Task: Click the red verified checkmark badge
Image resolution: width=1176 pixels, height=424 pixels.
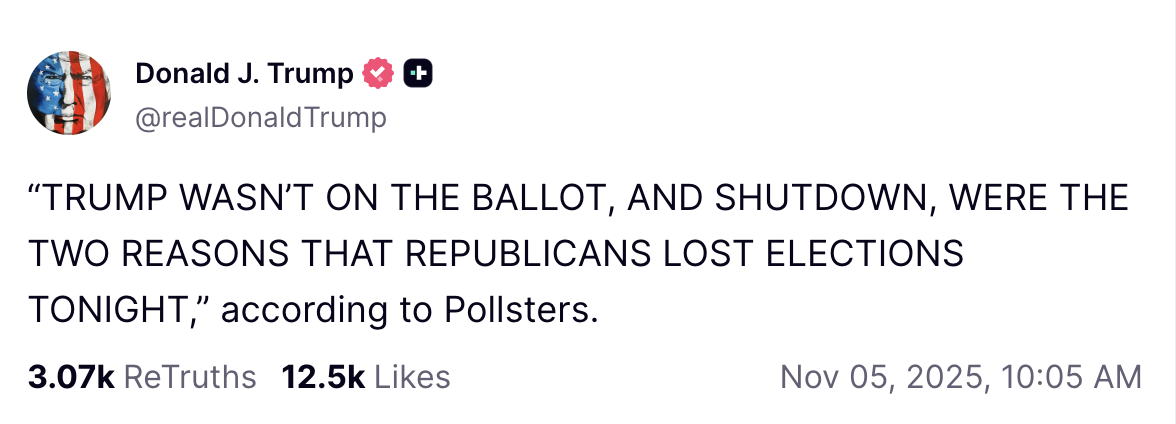Action: [377, 73]
